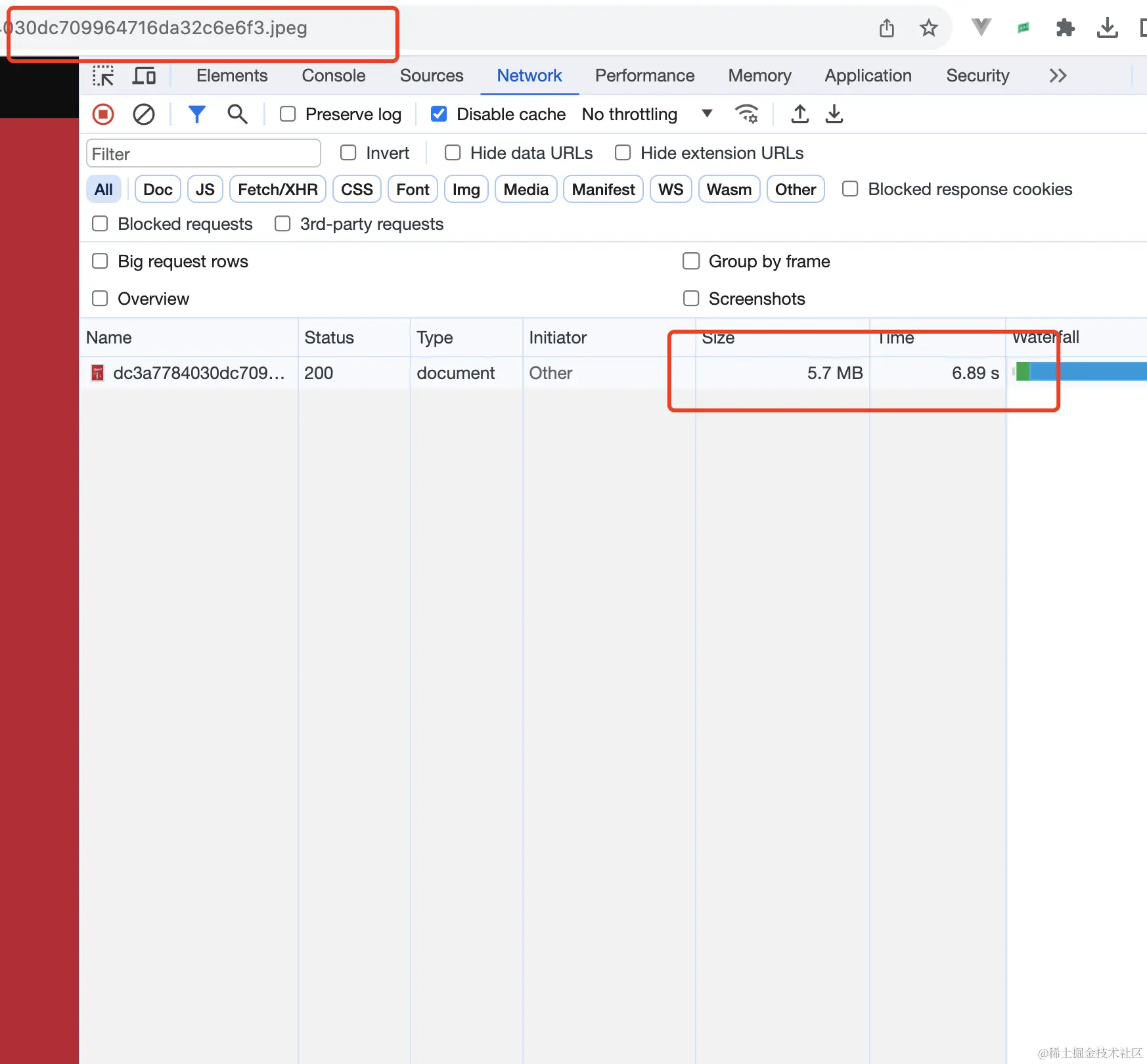Open network conditions wifi-gear icon

[747, 114]
